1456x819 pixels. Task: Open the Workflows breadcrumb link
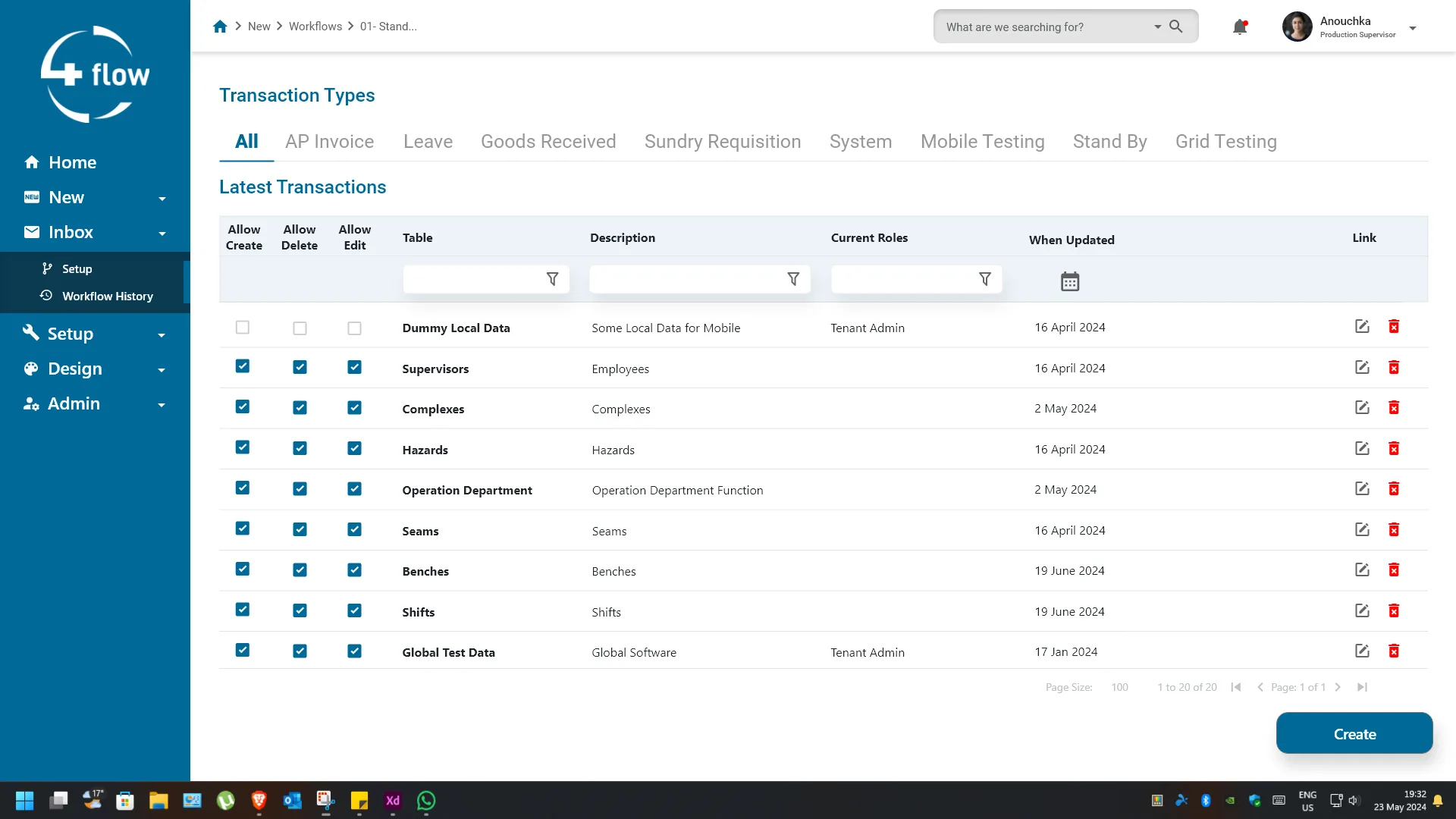[315, 27]
